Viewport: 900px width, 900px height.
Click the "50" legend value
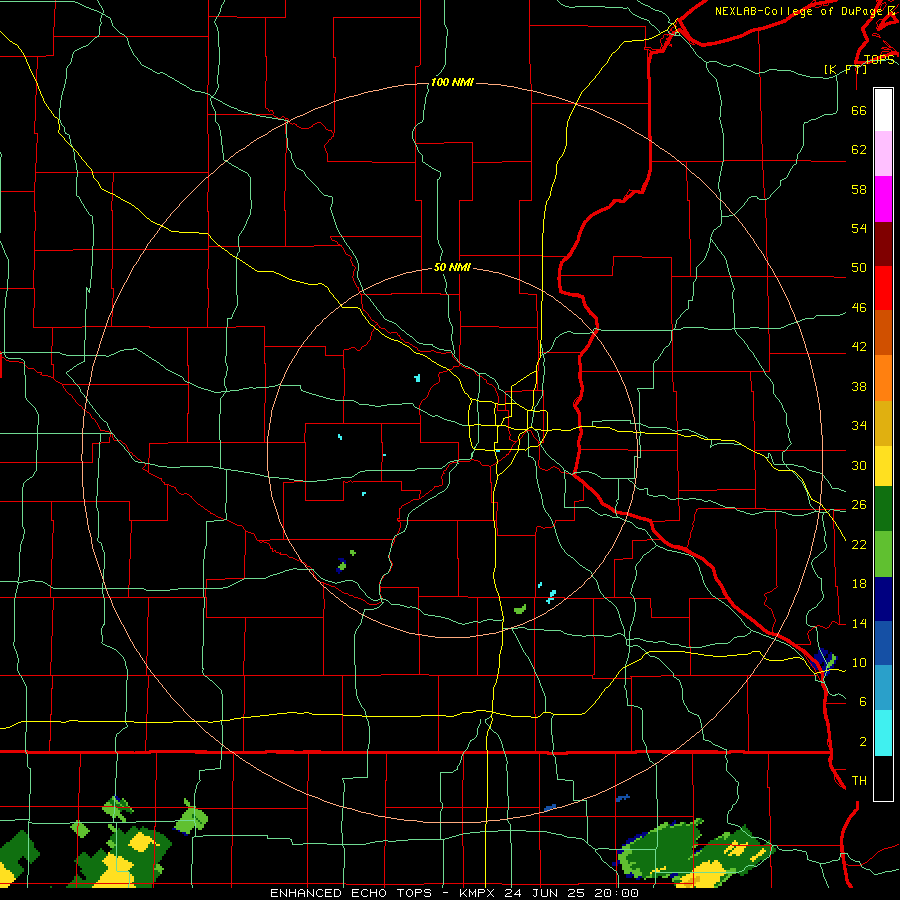tap(859, 268)
